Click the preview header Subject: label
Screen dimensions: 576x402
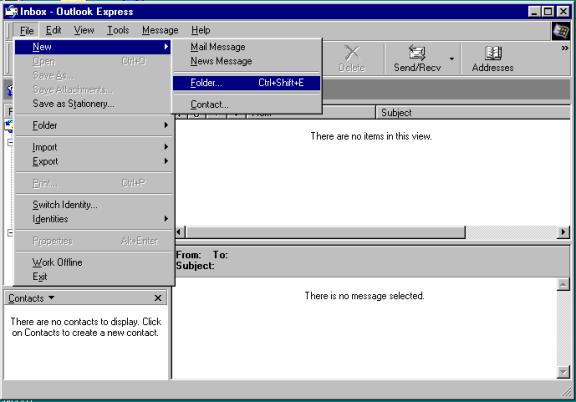pos(195,266)
